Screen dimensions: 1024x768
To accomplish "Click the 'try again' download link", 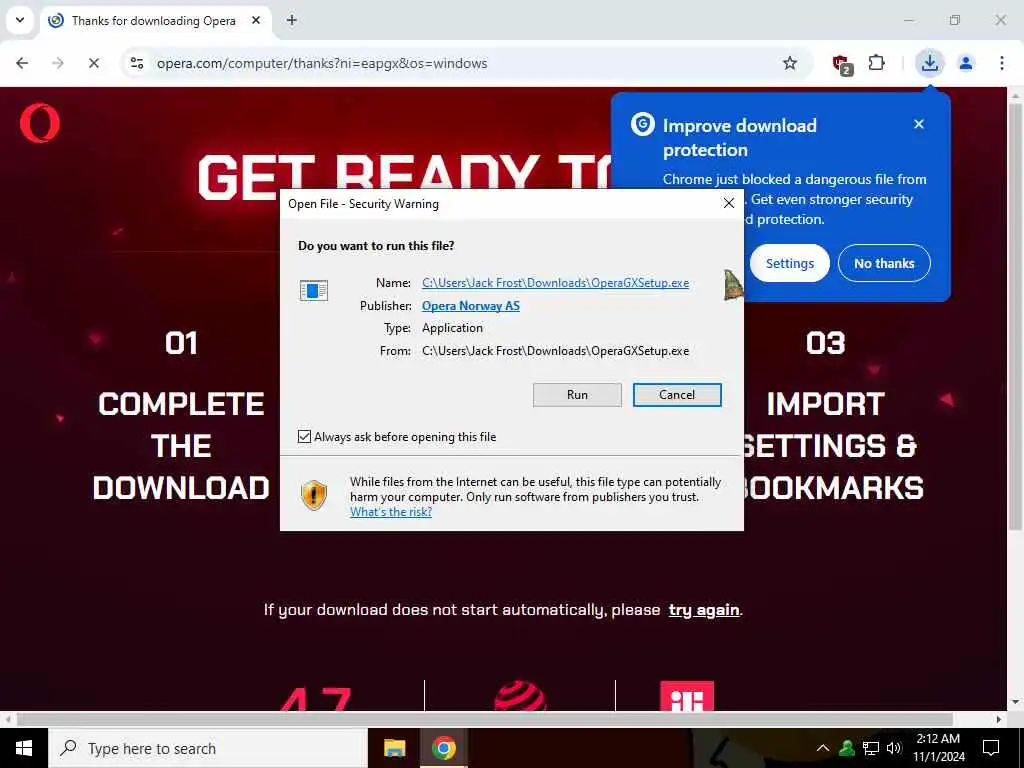I will pos(704,610).
